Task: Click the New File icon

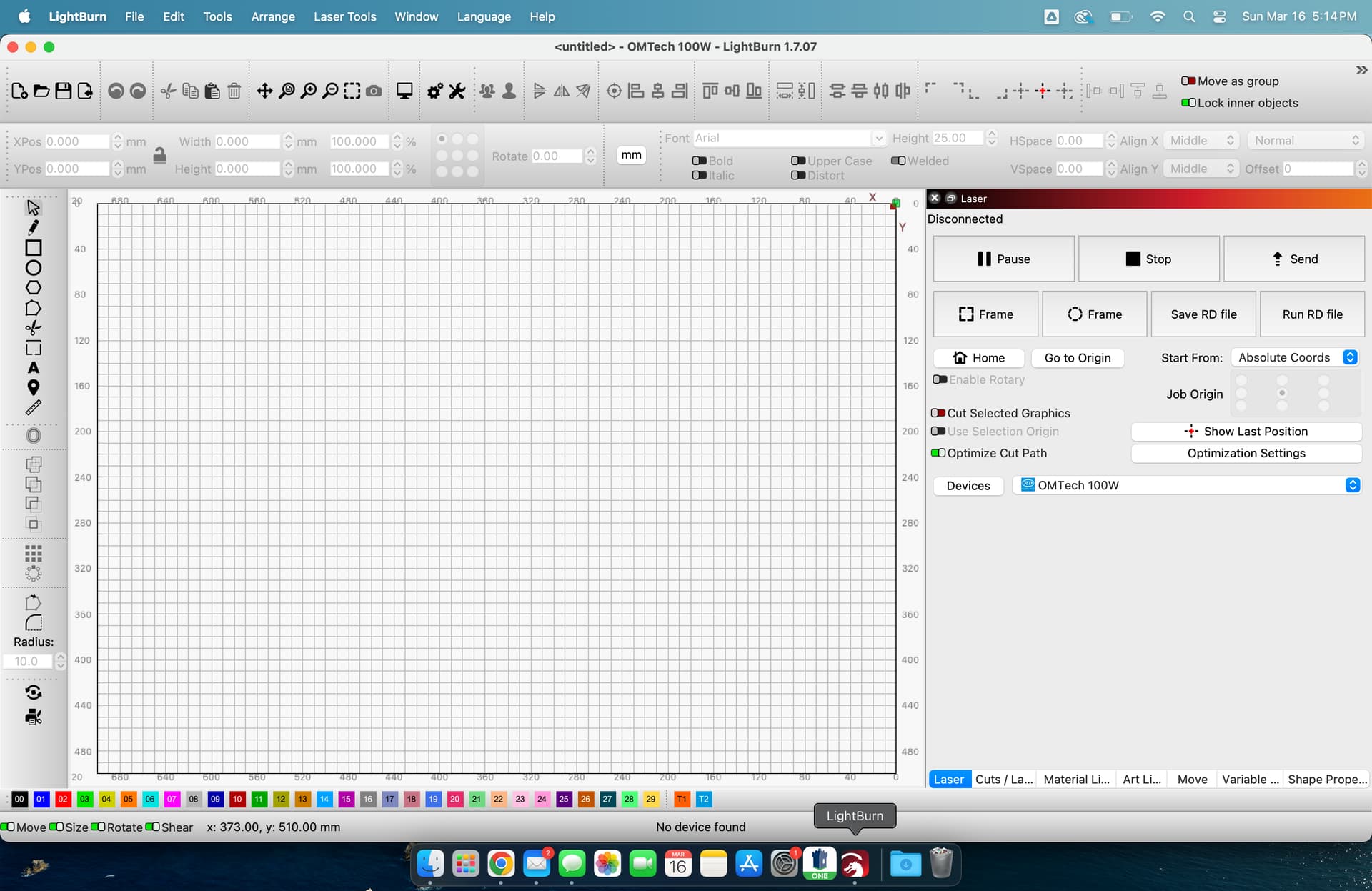Action: point(19,91)
